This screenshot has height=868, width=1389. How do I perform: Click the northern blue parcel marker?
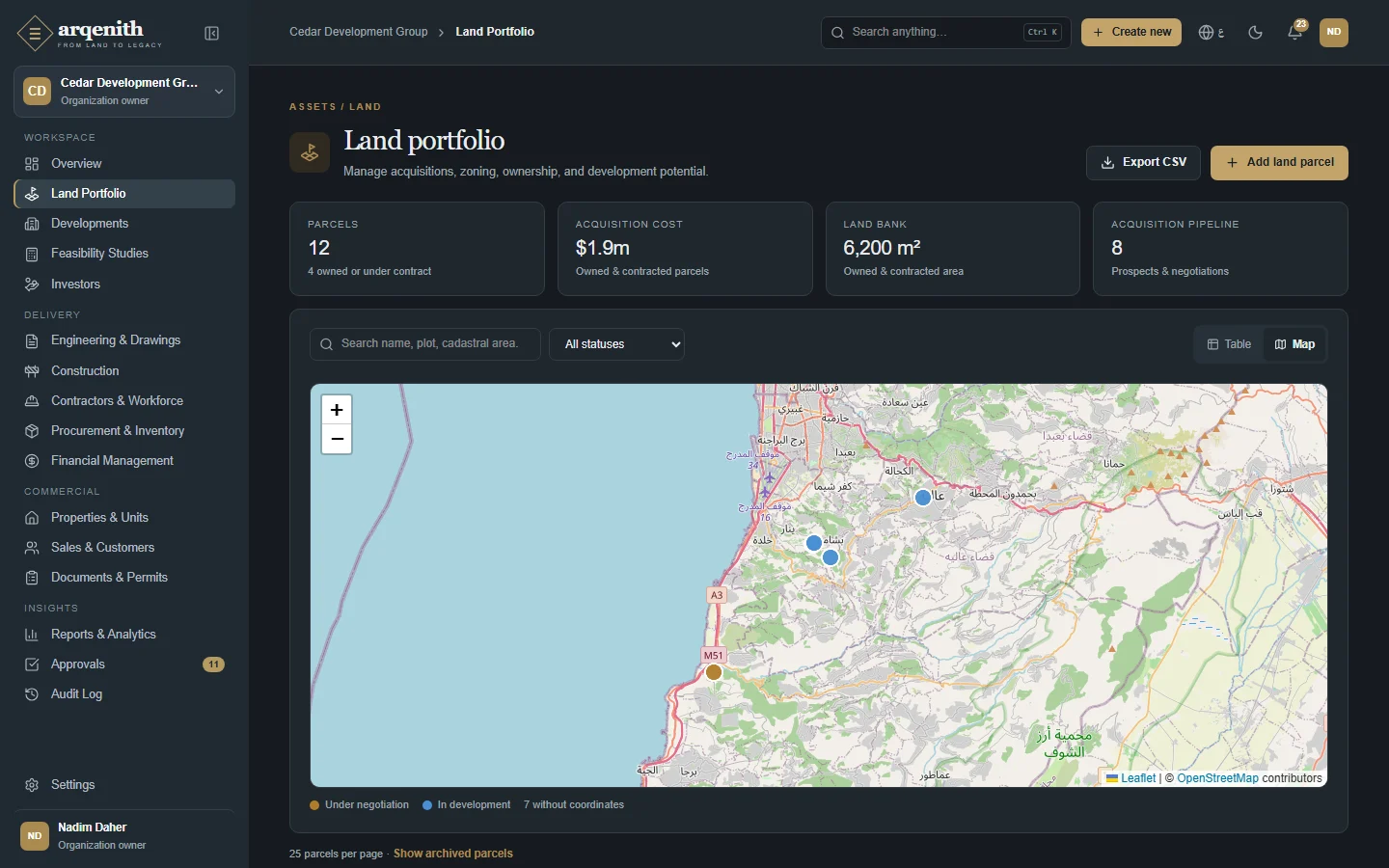tap(923, 498)
